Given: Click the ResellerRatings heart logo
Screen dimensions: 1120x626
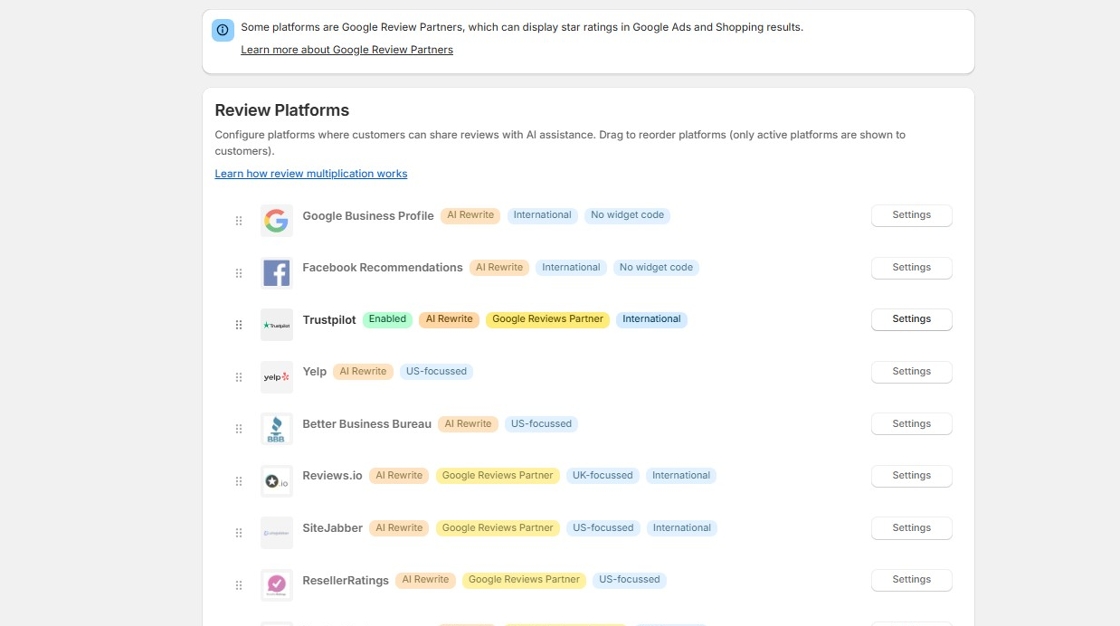Looking at the screenshot, I should coord(276,583).
